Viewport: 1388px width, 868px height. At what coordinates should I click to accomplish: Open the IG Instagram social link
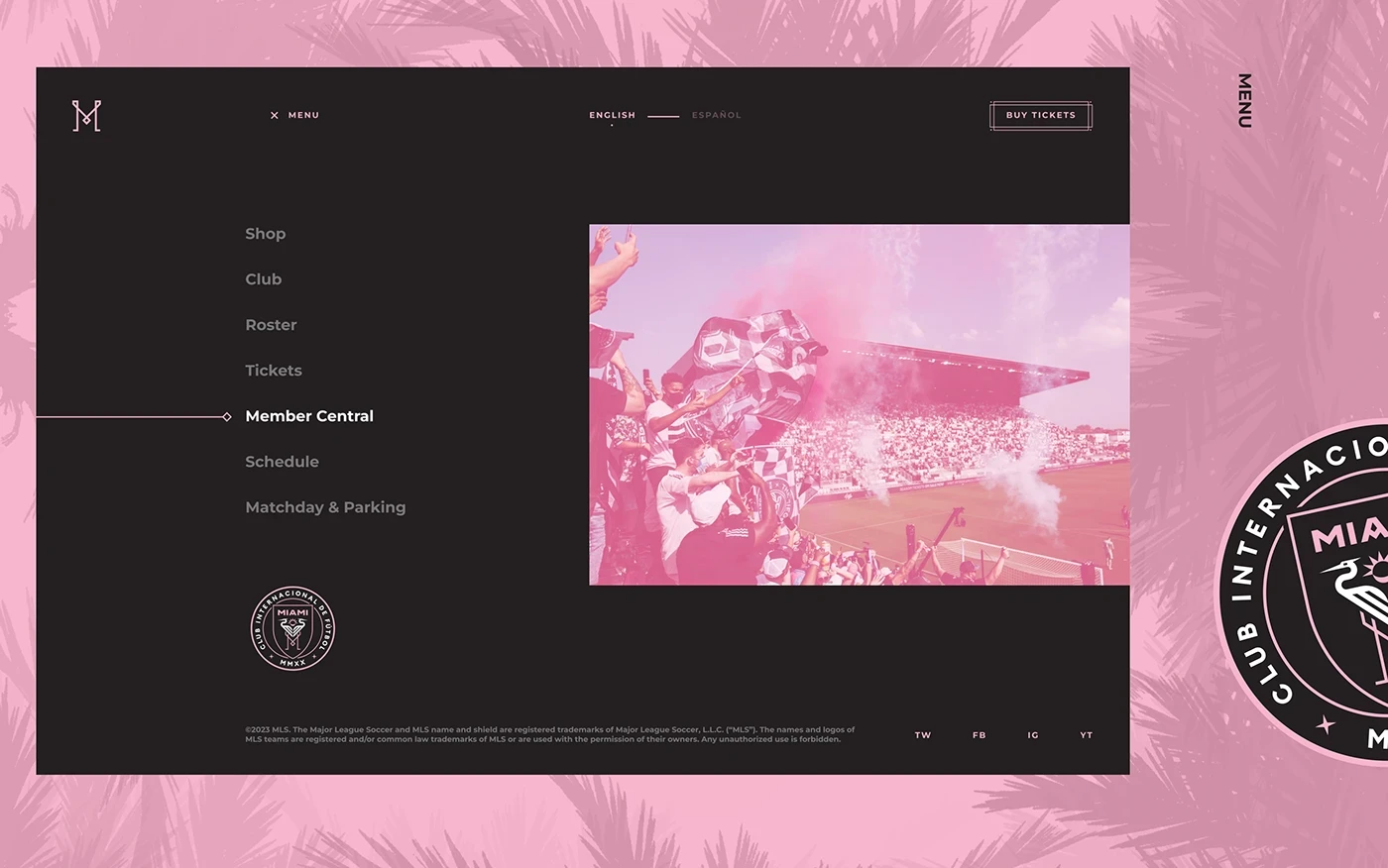(x=1033, y=735)
